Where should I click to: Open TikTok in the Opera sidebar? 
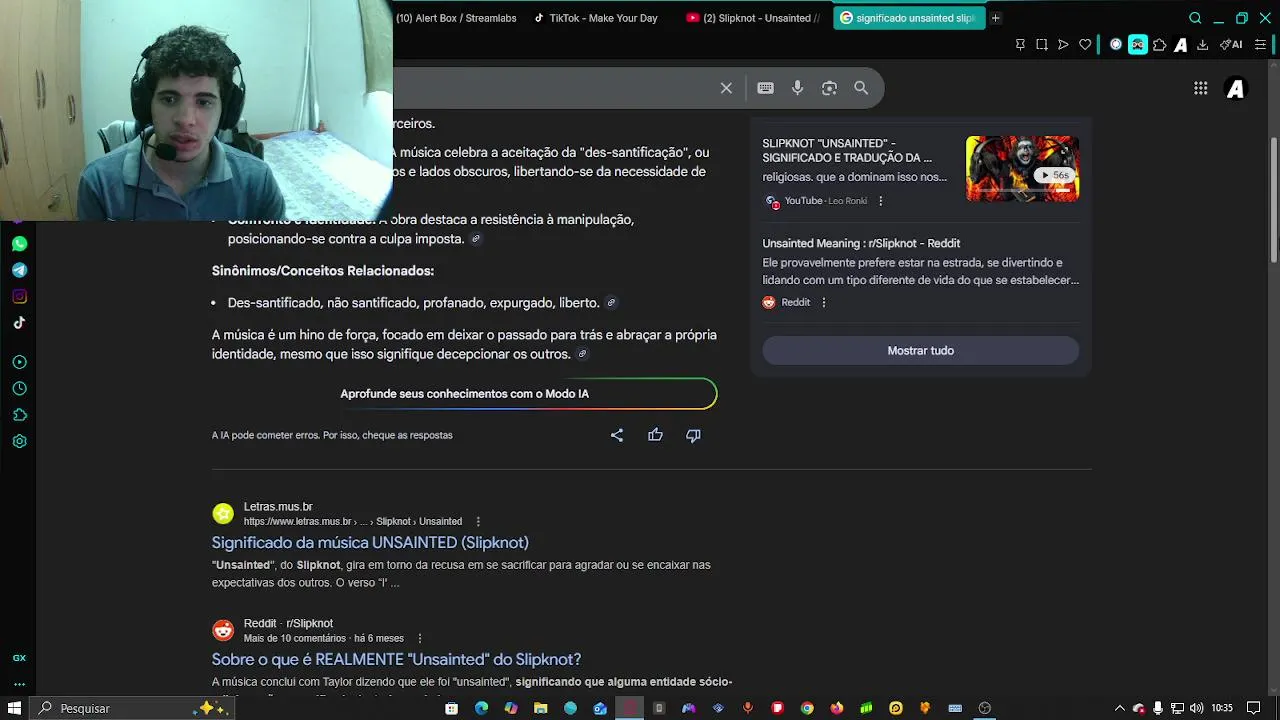19,322
